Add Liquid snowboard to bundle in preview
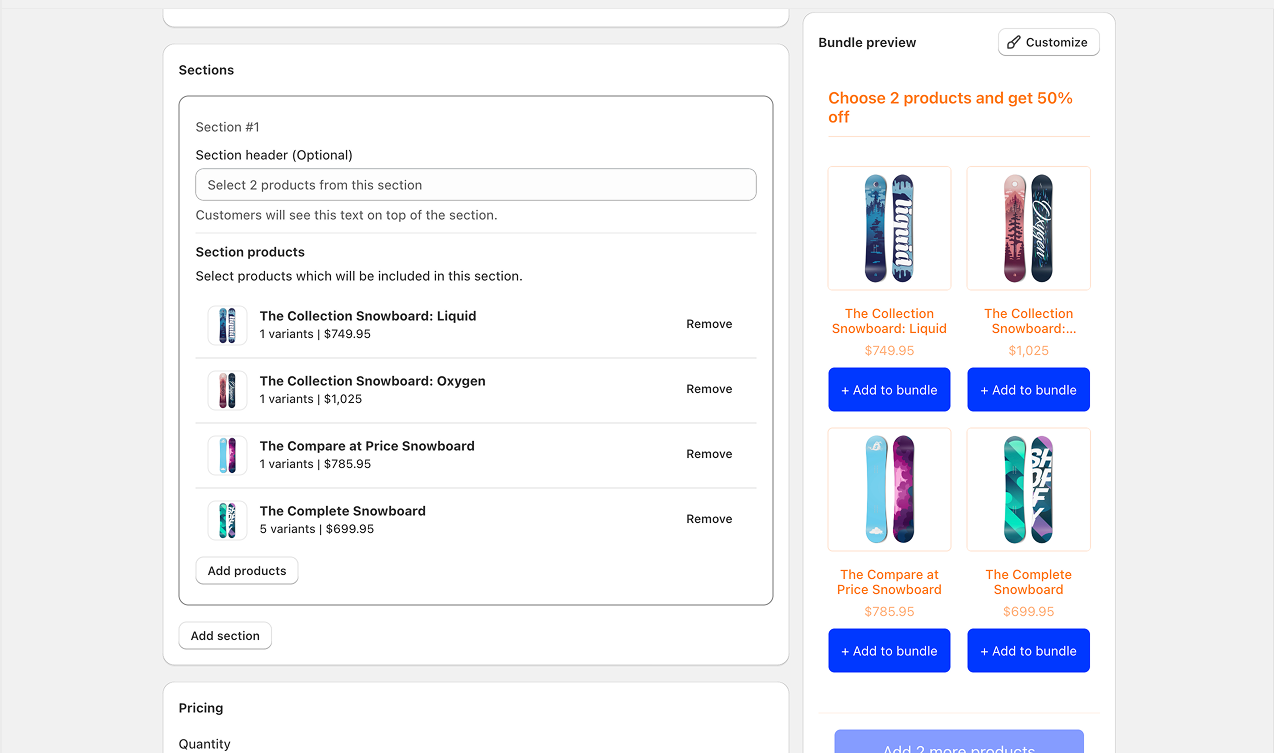The width and height of the screenshot is (1274, 753). click(x=889, y=390)
